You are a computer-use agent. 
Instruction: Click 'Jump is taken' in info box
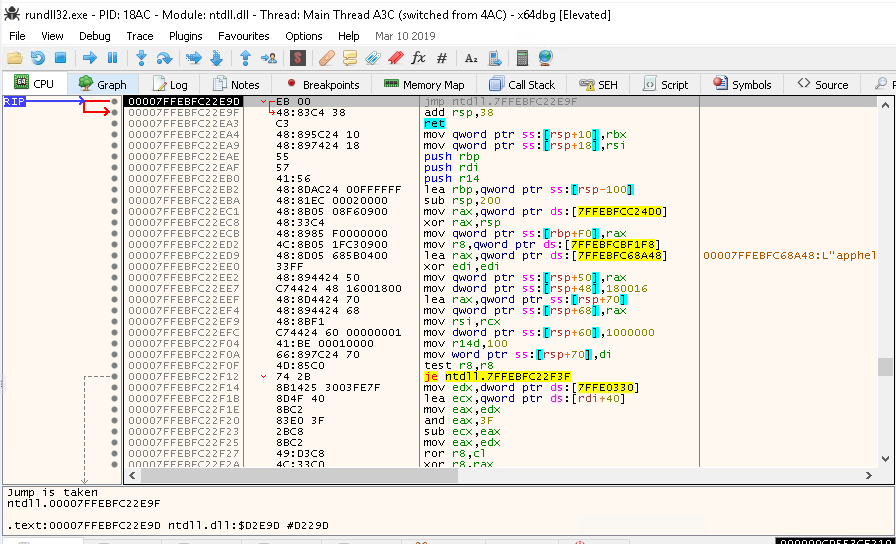coord(53,492)
